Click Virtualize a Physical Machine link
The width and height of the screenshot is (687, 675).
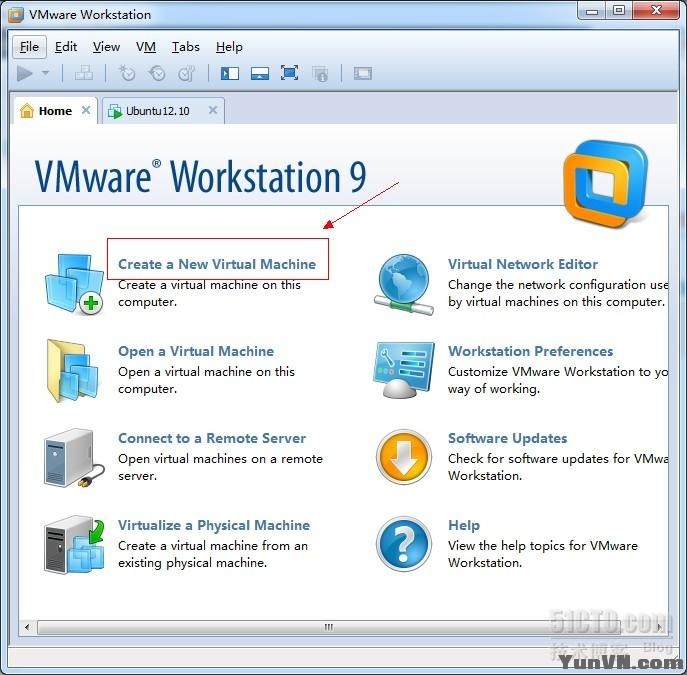[214, 525]
